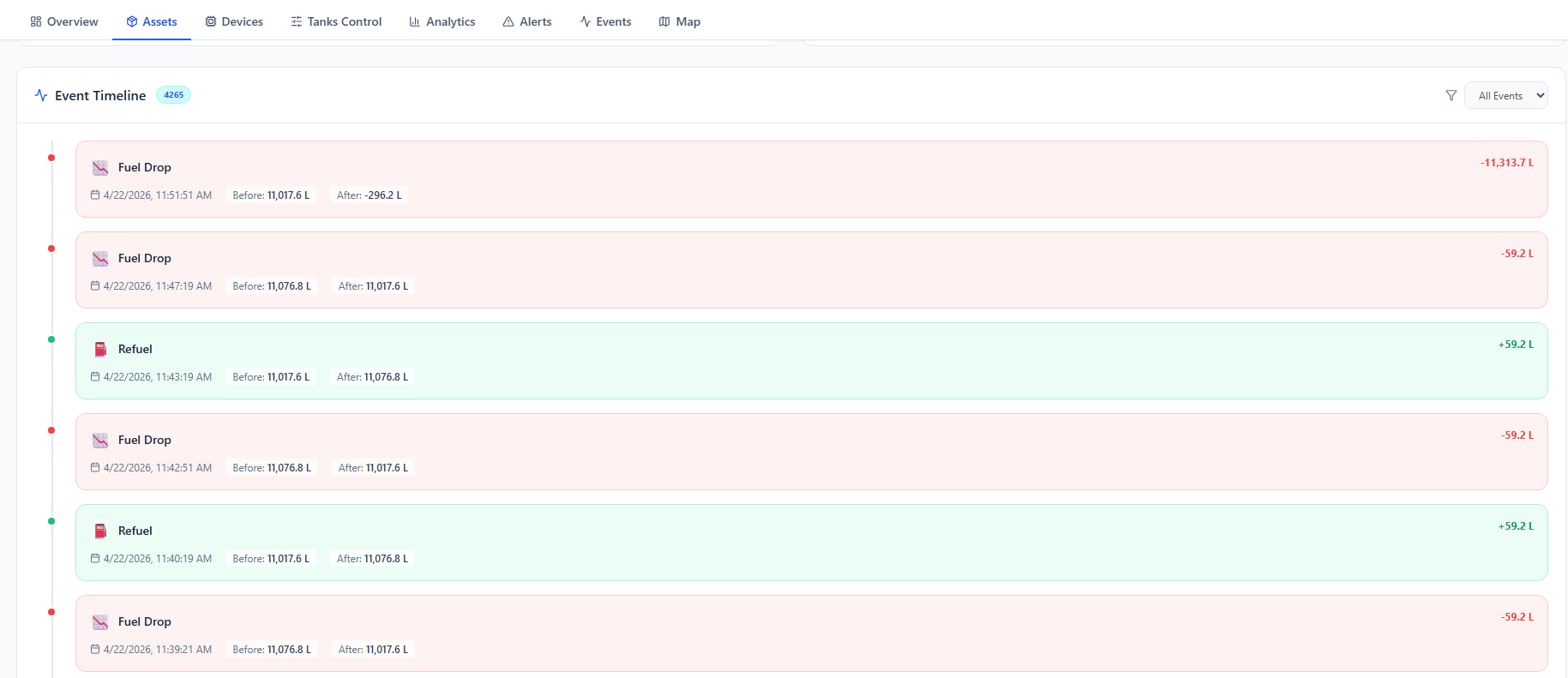Click the calendar icon beside 11:40:19 AM
Image resolution: width=1568 pixels, height=678 pixels.
(95, 559)
